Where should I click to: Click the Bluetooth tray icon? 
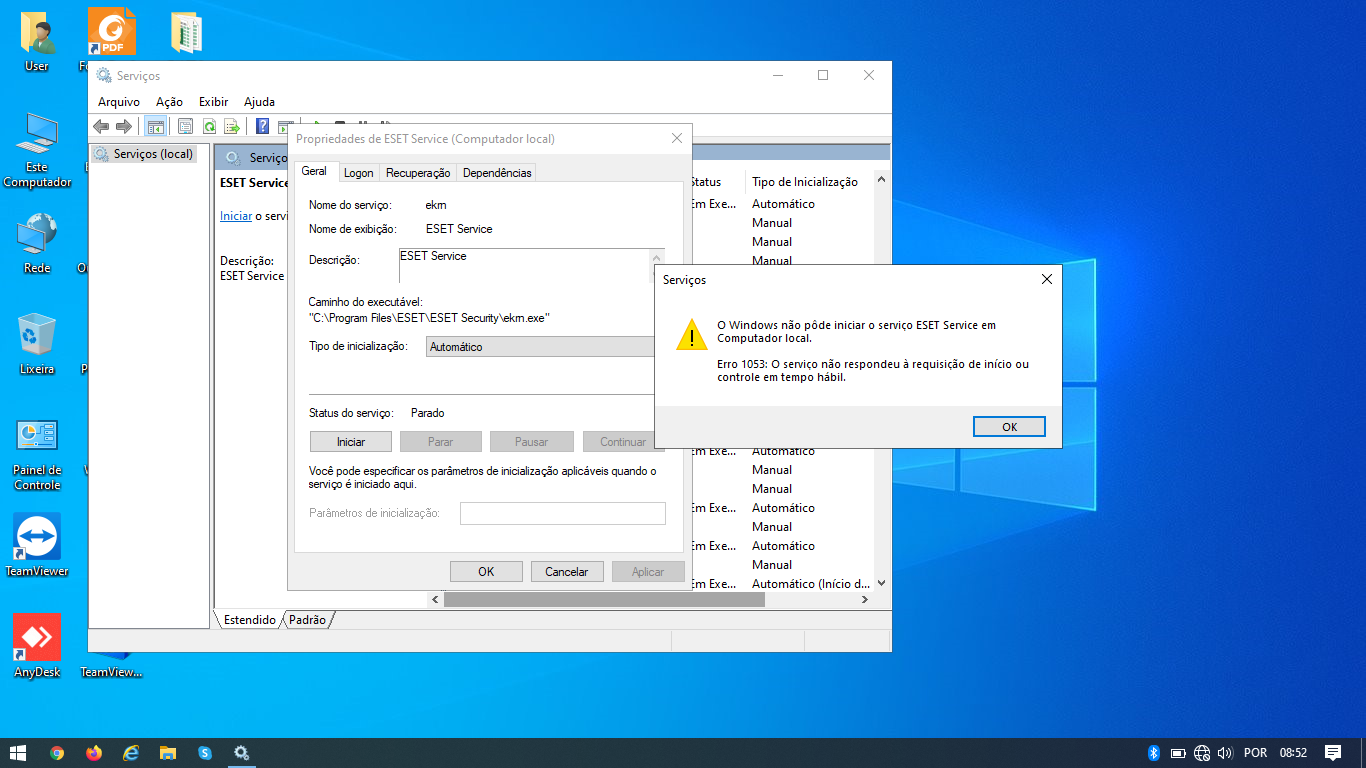pos(1153,753)
